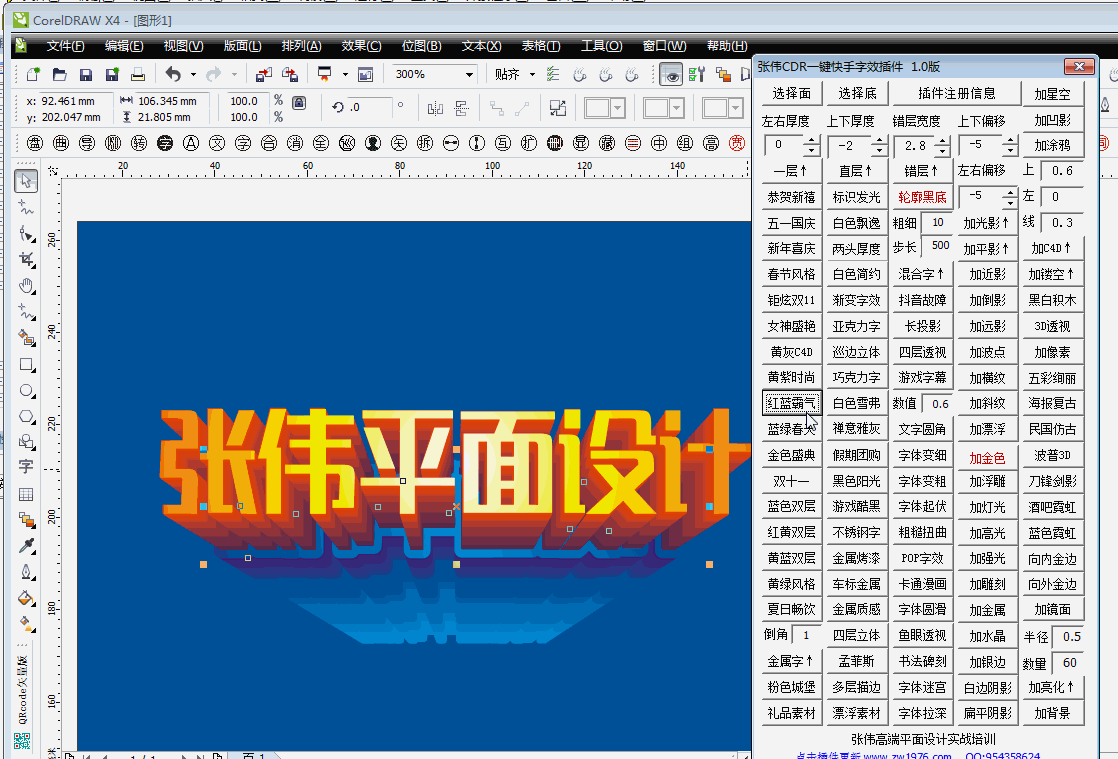
Task: Click the circled A macro icon
Action: click(x=191, y=143)
